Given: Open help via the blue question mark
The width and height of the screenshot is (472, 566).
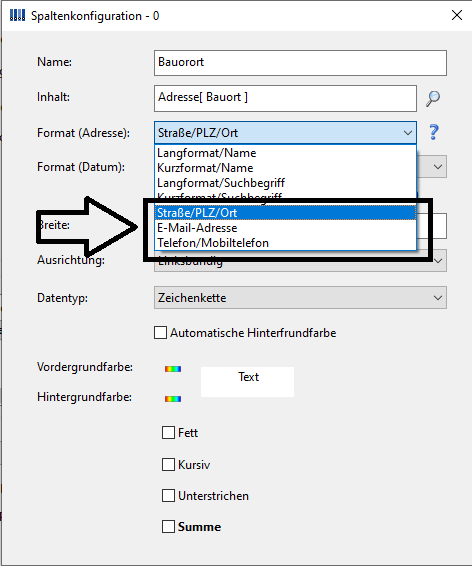Looking at the screenshot, I should click(433, 132).
